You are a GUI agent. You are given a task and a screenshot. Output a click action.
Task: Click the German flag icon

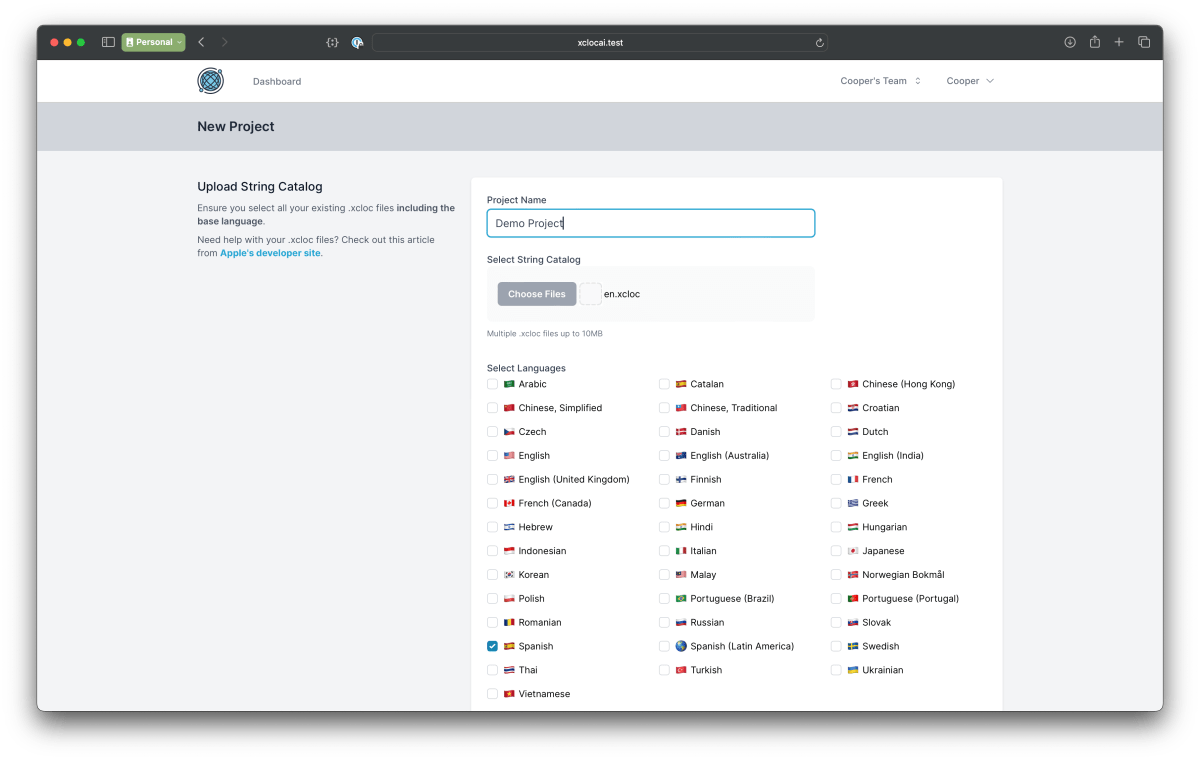coord(681,503)
